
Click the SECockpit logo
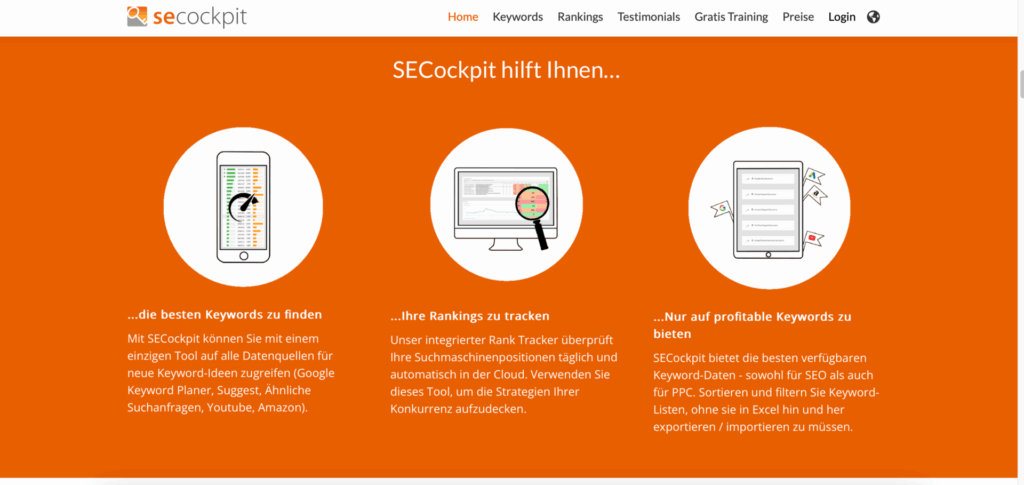(187, 16)
